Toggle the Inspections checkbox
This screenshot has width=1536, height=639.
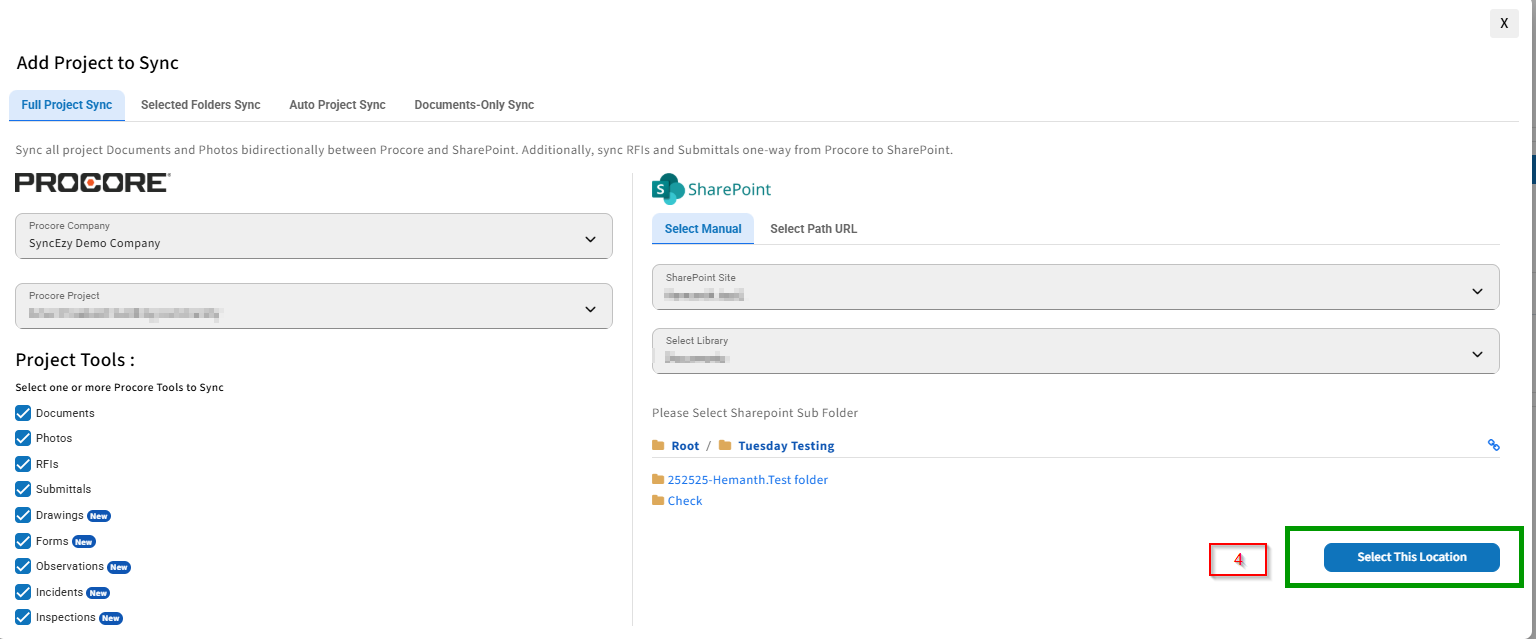click(23, 617)
